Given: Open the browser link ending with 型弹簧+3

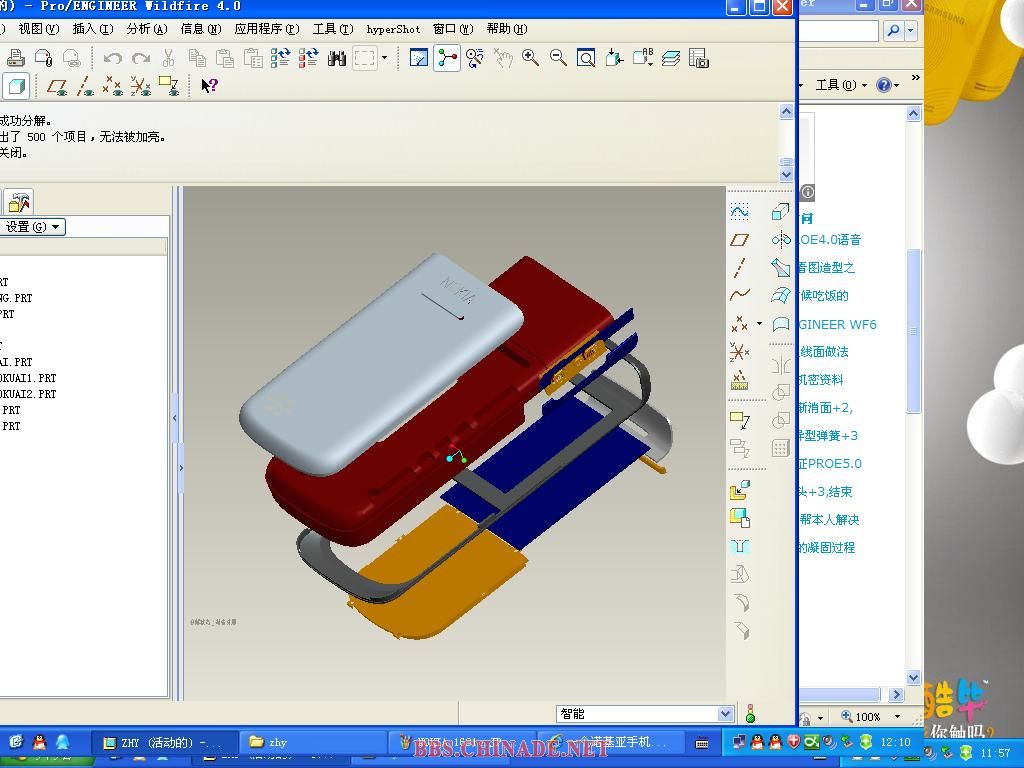Looking at the screenshot, I should (x=827, y=436).
